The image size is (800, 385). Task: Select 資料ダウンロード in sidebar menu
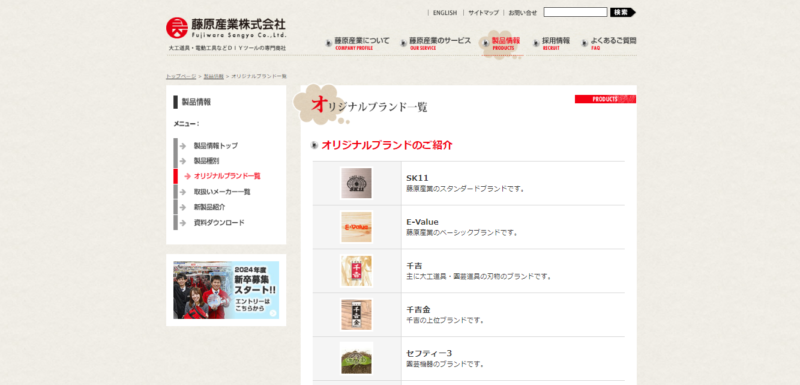219,223
